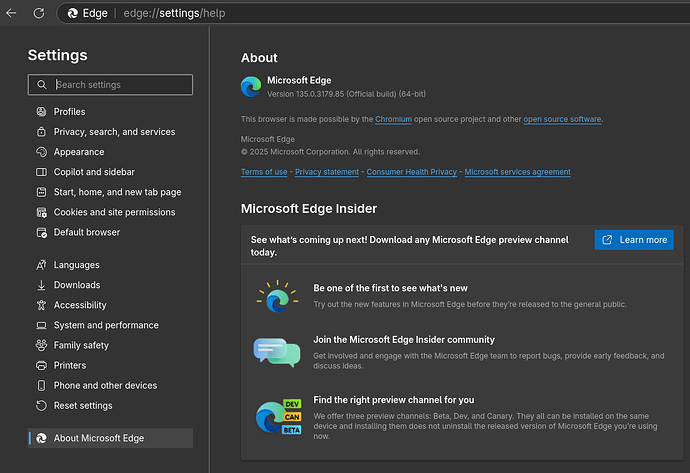
Task: Open the Microsoft services agreement link
Action: tap(518, 172)
